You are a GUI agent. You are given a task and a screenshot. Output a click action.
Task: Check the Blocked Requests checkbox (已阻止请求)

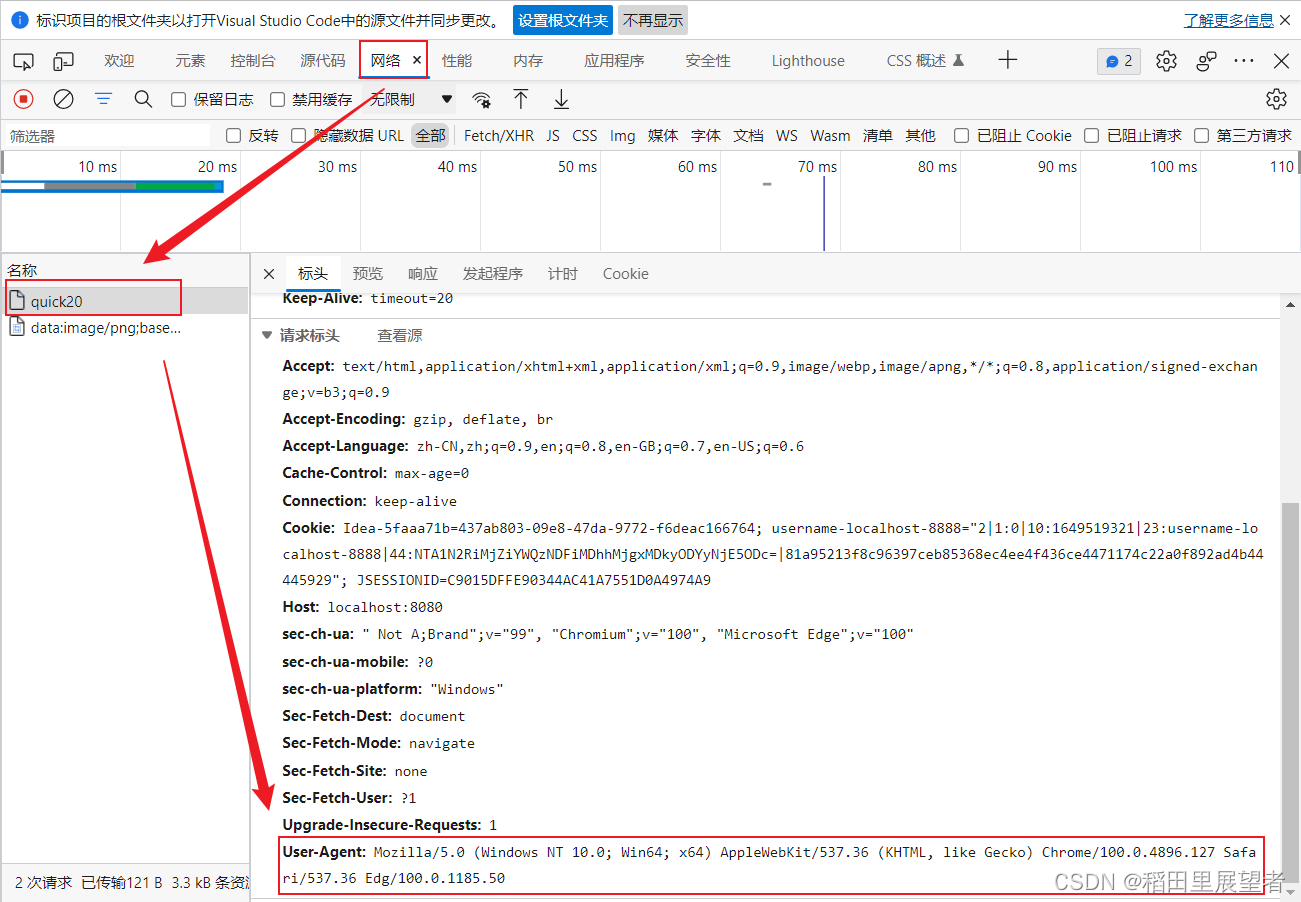pyautogui.click(x=1092, y=136)
